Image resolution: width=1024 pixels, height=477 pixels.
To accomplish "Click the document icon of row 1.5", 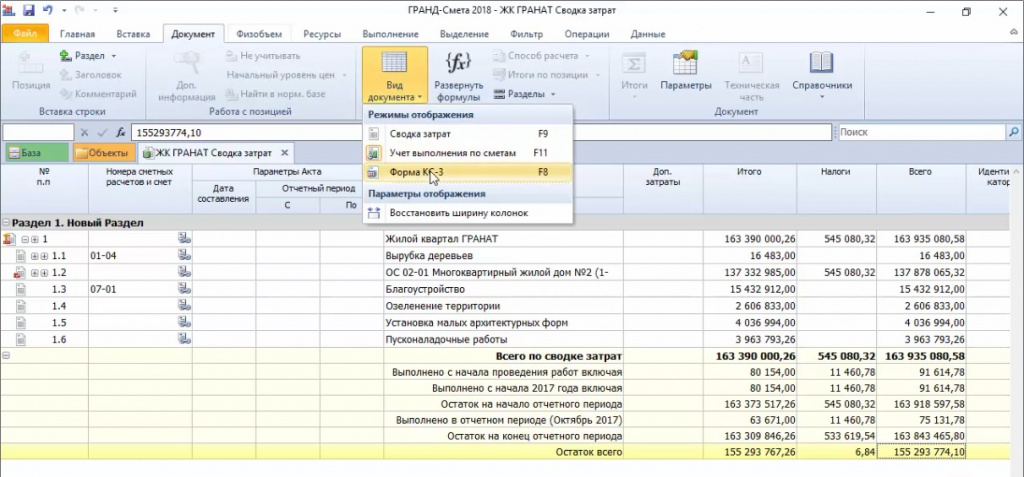I will pyautogui.click(x=21, y=323).
